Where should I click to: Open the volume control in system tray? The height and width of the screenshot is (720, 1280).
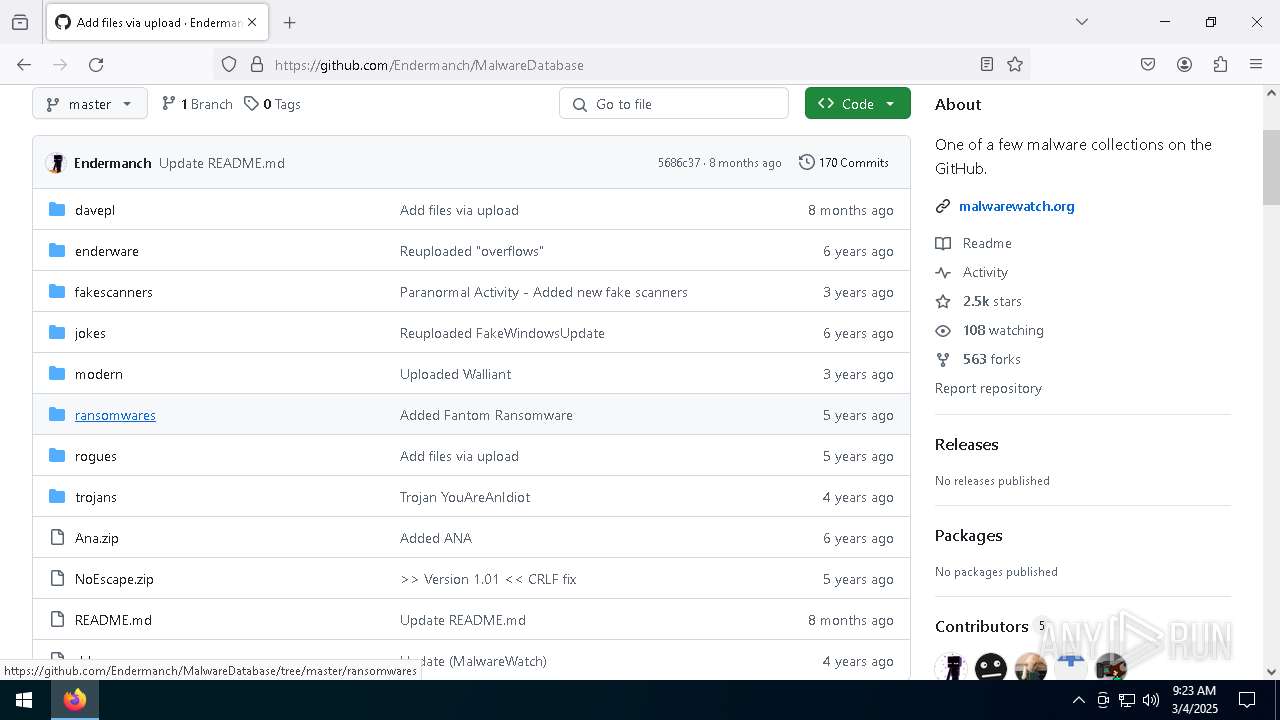click(1151, 700)
